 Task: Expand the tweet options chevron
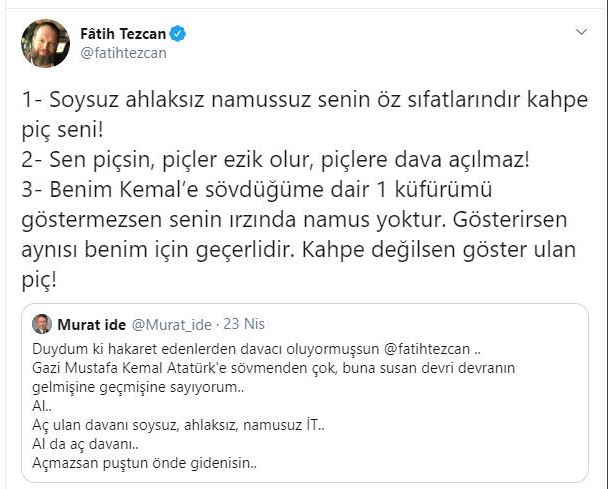tap(582, 33)
